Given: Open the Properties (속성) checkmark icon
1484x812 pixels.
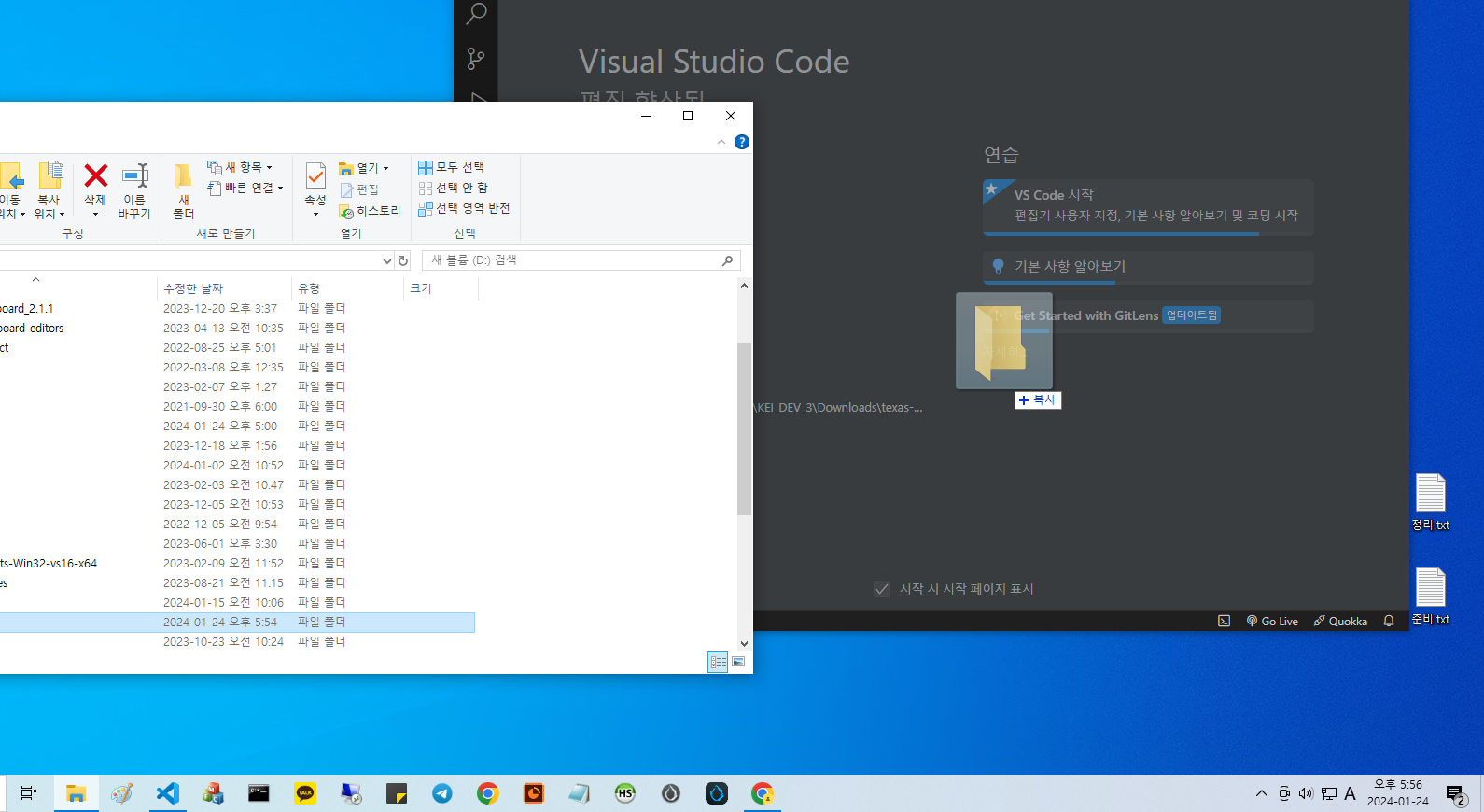Looking at the screenshot, I should pos(315,175).
